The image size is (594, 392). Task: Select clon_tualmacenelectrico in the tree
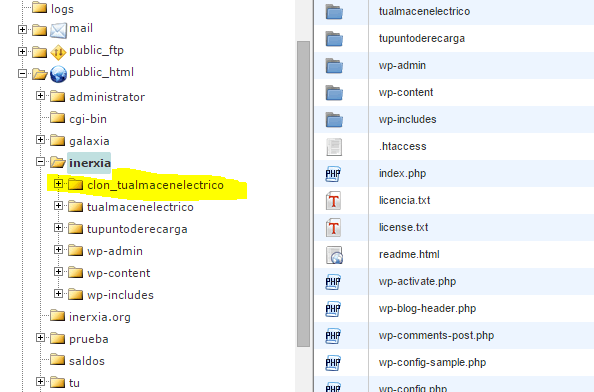click(155, 185)
